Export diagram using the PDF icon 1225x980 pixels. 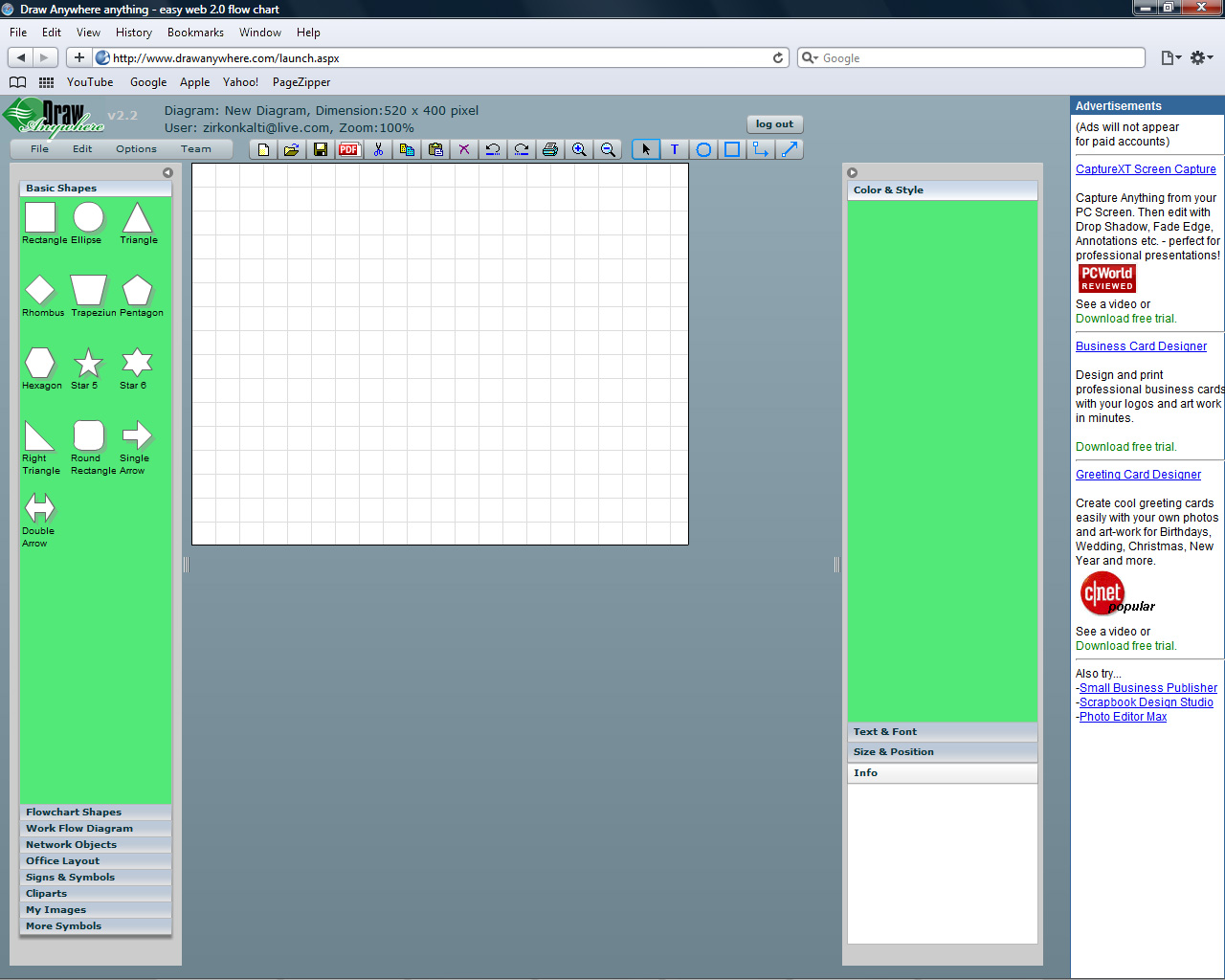pyautogui.click(x=349, y=149)
